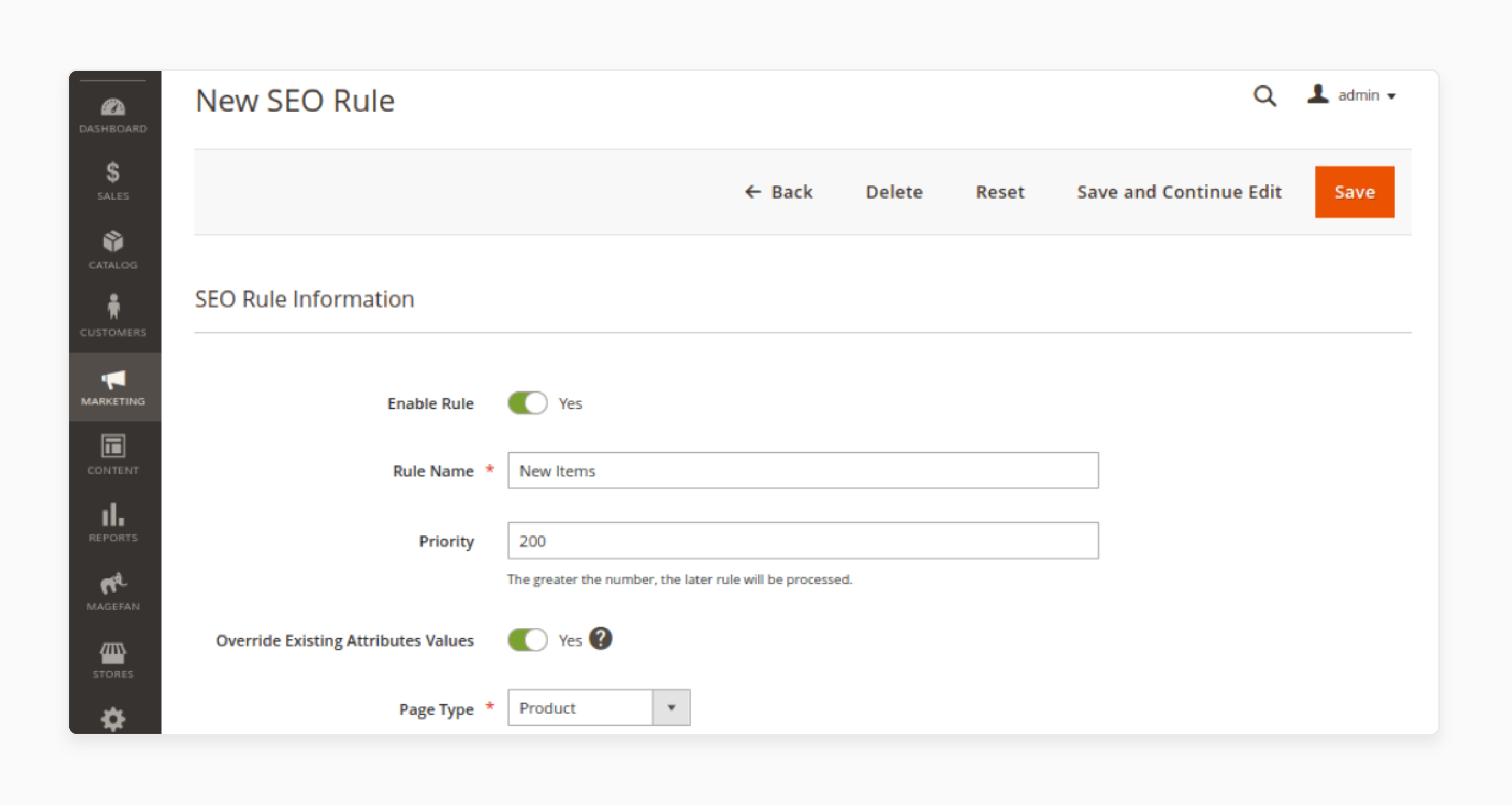The width and height of the screenshot is (1512, 805).
Task: Click the New SEO Rule page title
Action: pyautogui.click(x=295, y=100)
